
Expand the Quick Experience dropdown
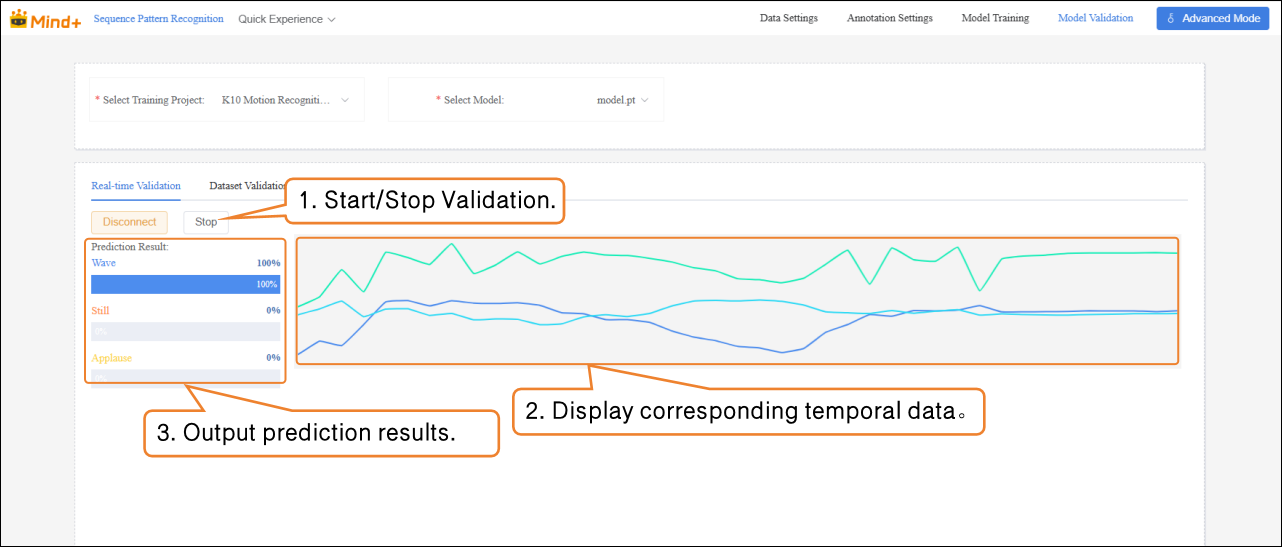tap(286, 19)
